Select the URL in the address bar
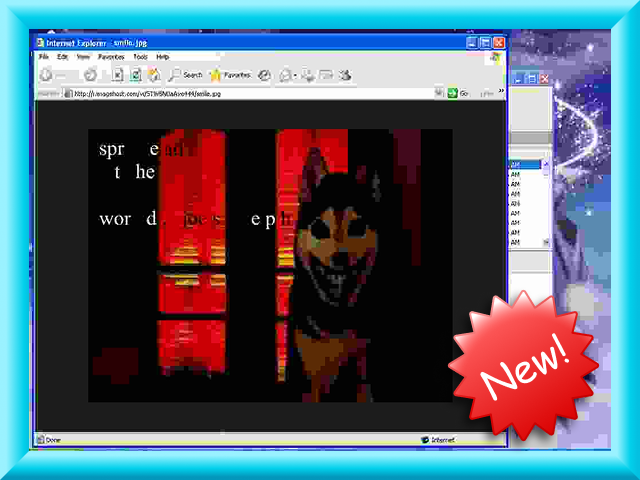The image size is (640, 480). (x=147, y=94)
